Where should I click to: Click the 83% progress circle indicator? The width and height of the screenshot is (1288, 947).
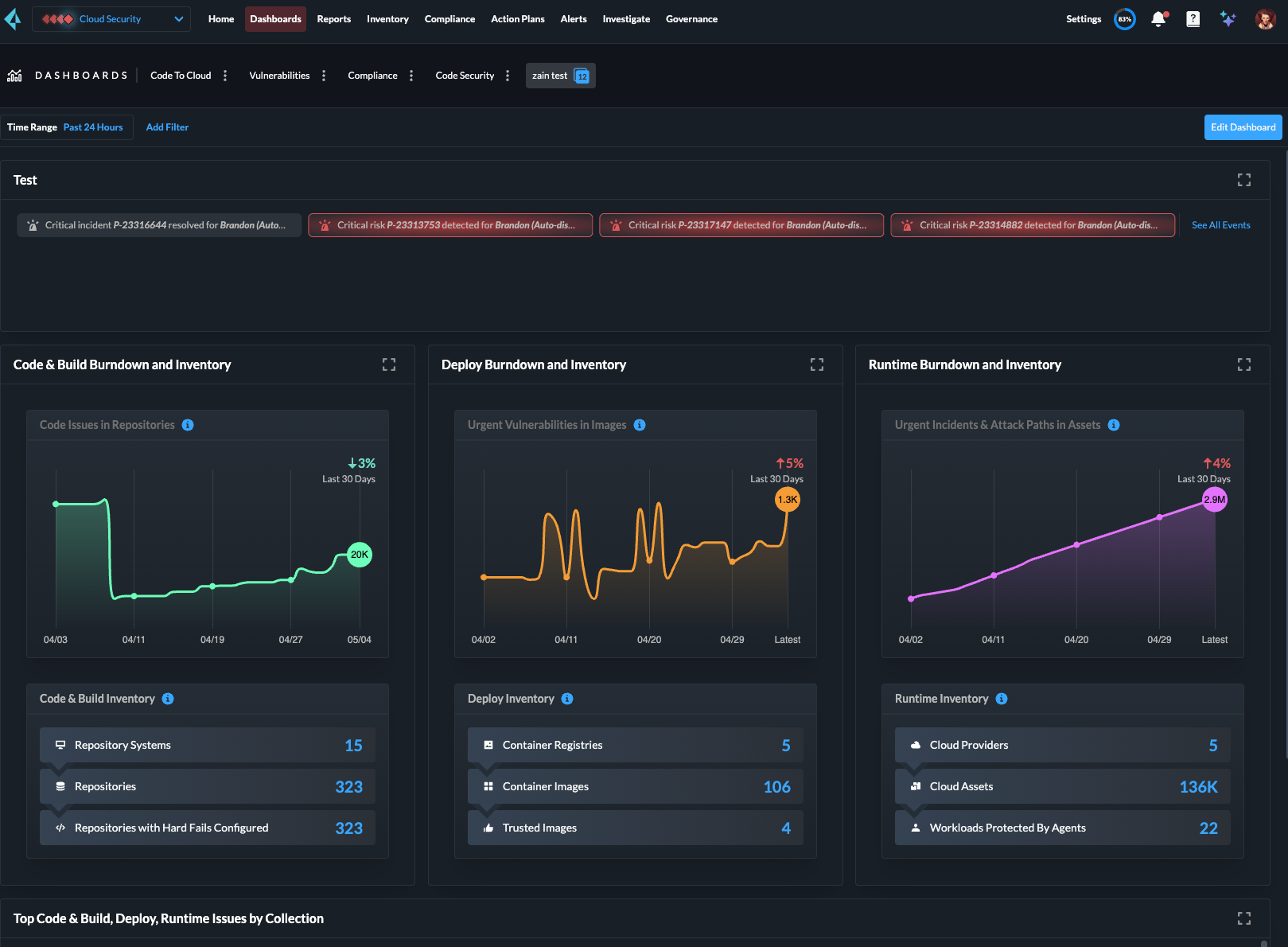tap(1124, 19)
